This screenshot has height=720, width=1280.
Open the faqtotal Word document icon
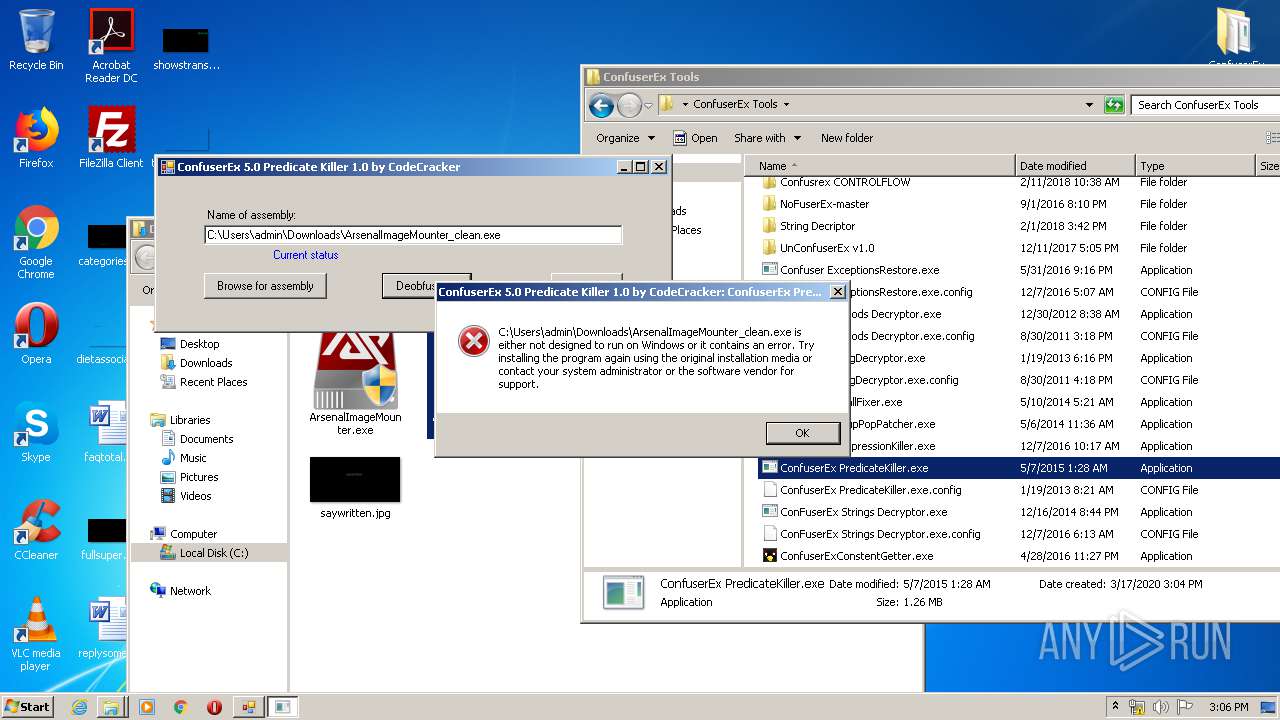[104, 432]
